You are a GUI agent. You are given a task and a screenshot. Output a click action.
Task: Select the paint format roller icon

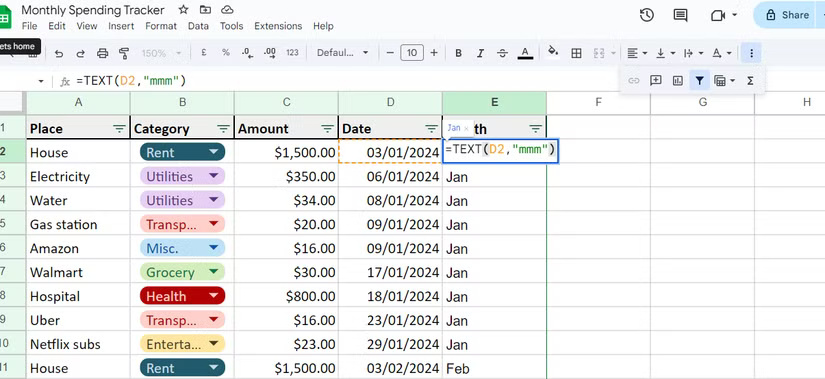[x=124, y=53]
